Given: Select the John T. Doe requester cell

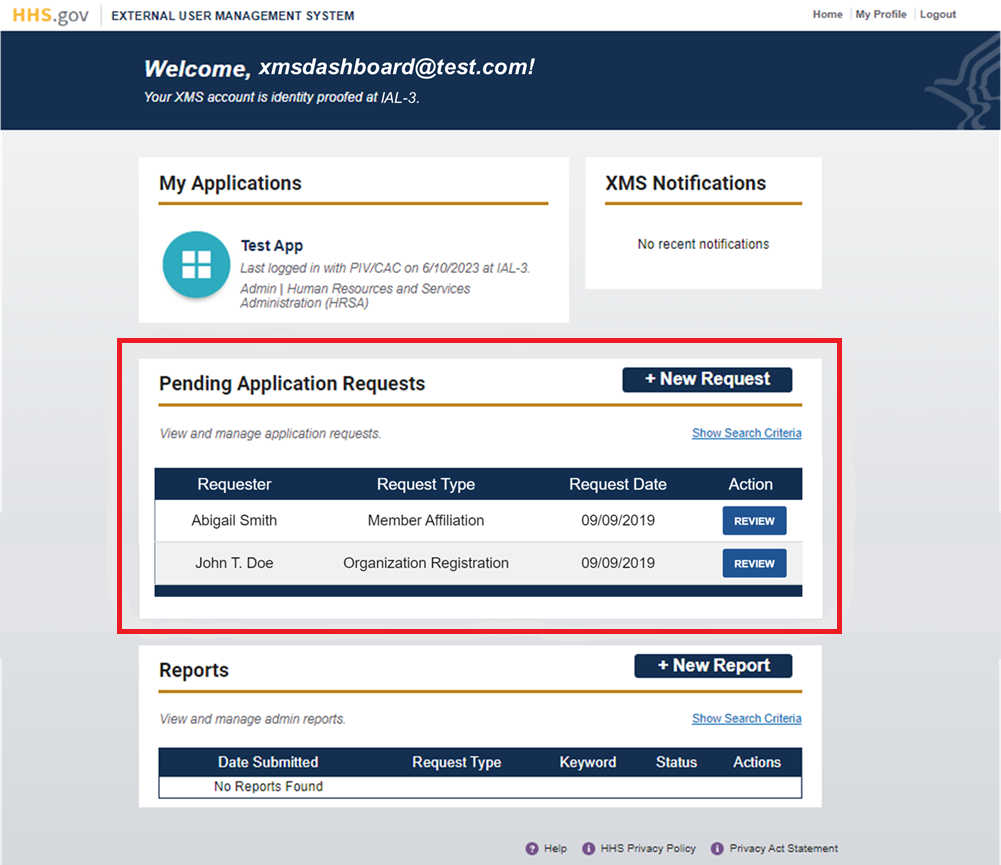Looking at the screenshot, I should point(234,563).
